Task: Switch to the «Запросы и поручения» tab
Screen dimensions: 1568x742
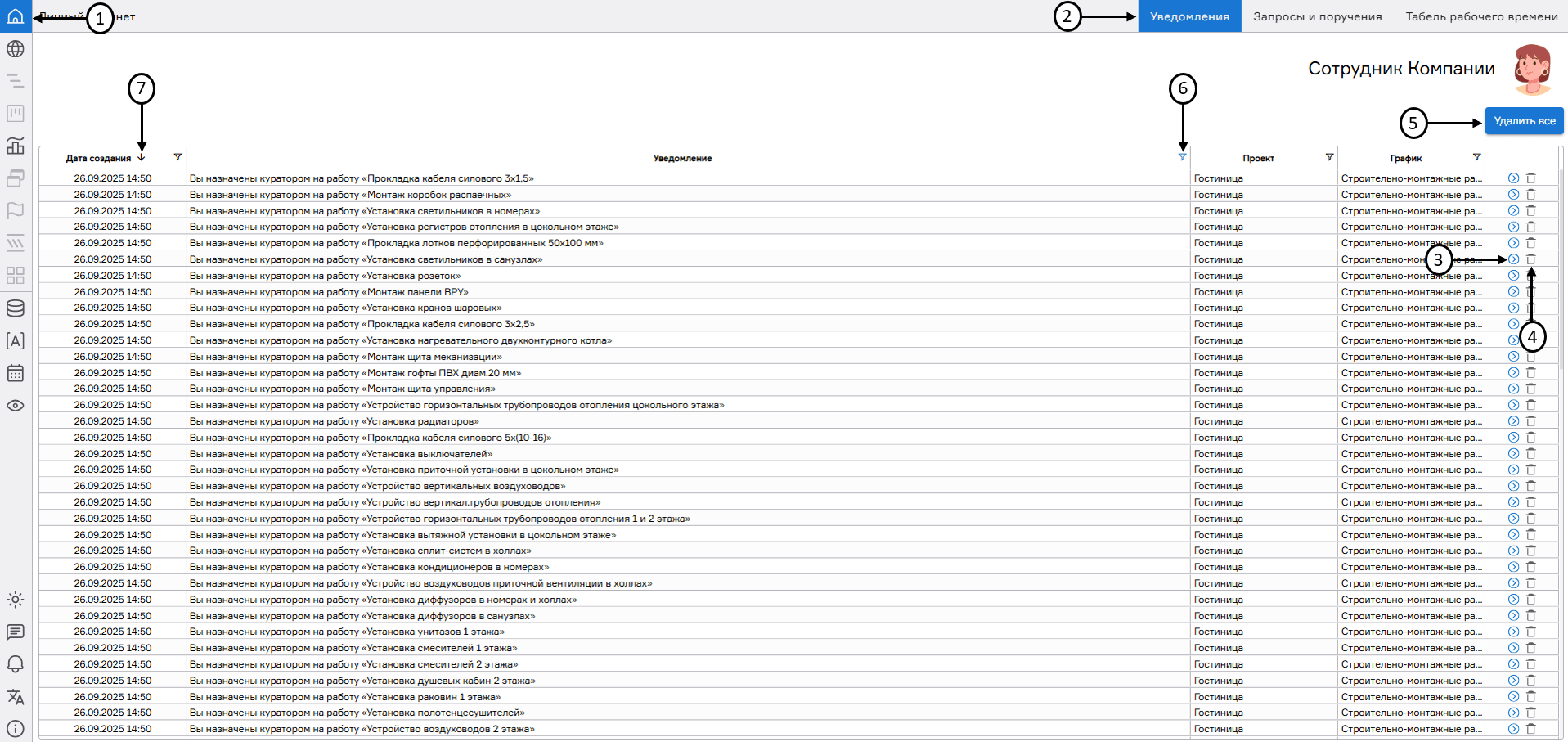Action: [x=1317, y=16]
